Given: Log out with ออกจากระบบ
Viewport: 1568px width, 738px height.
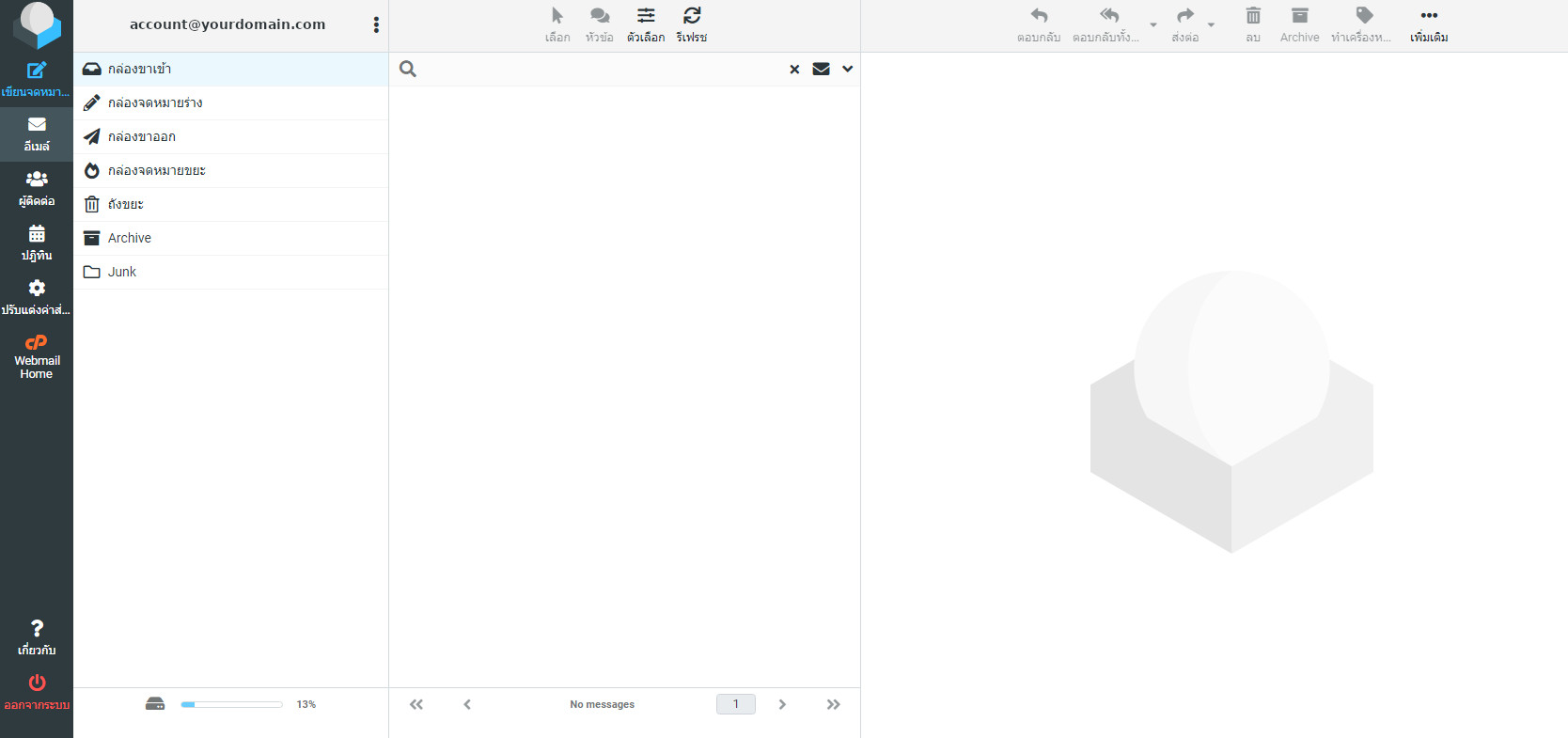Looking at the screenshot, I should tap(37, 693).
